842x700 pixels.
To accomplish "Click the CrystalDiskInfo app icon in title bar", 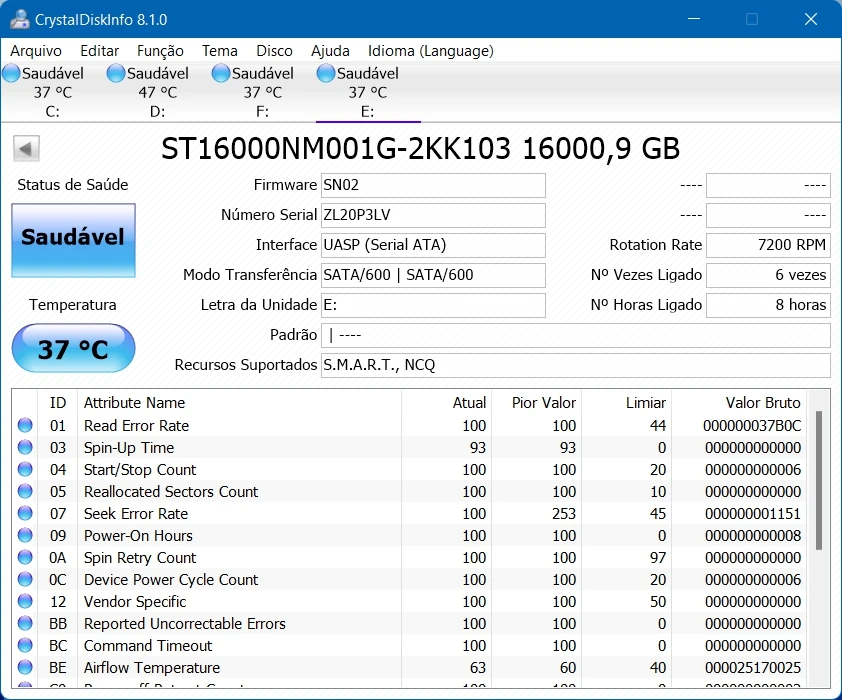I will (18, 19).
